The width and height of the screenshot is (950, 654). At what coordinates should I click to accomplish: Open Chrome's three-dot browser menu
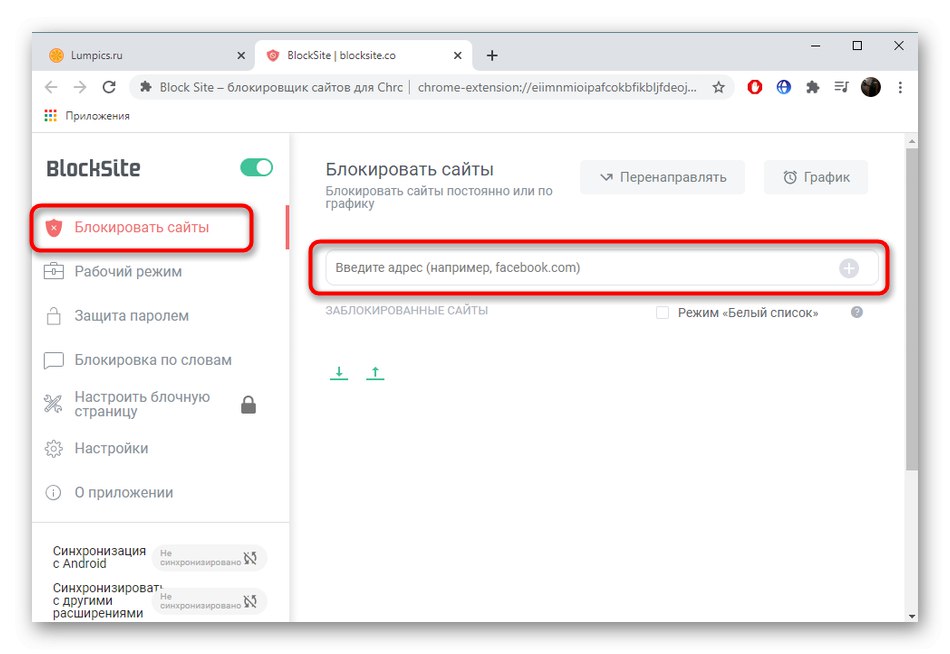tap(901, 87)
